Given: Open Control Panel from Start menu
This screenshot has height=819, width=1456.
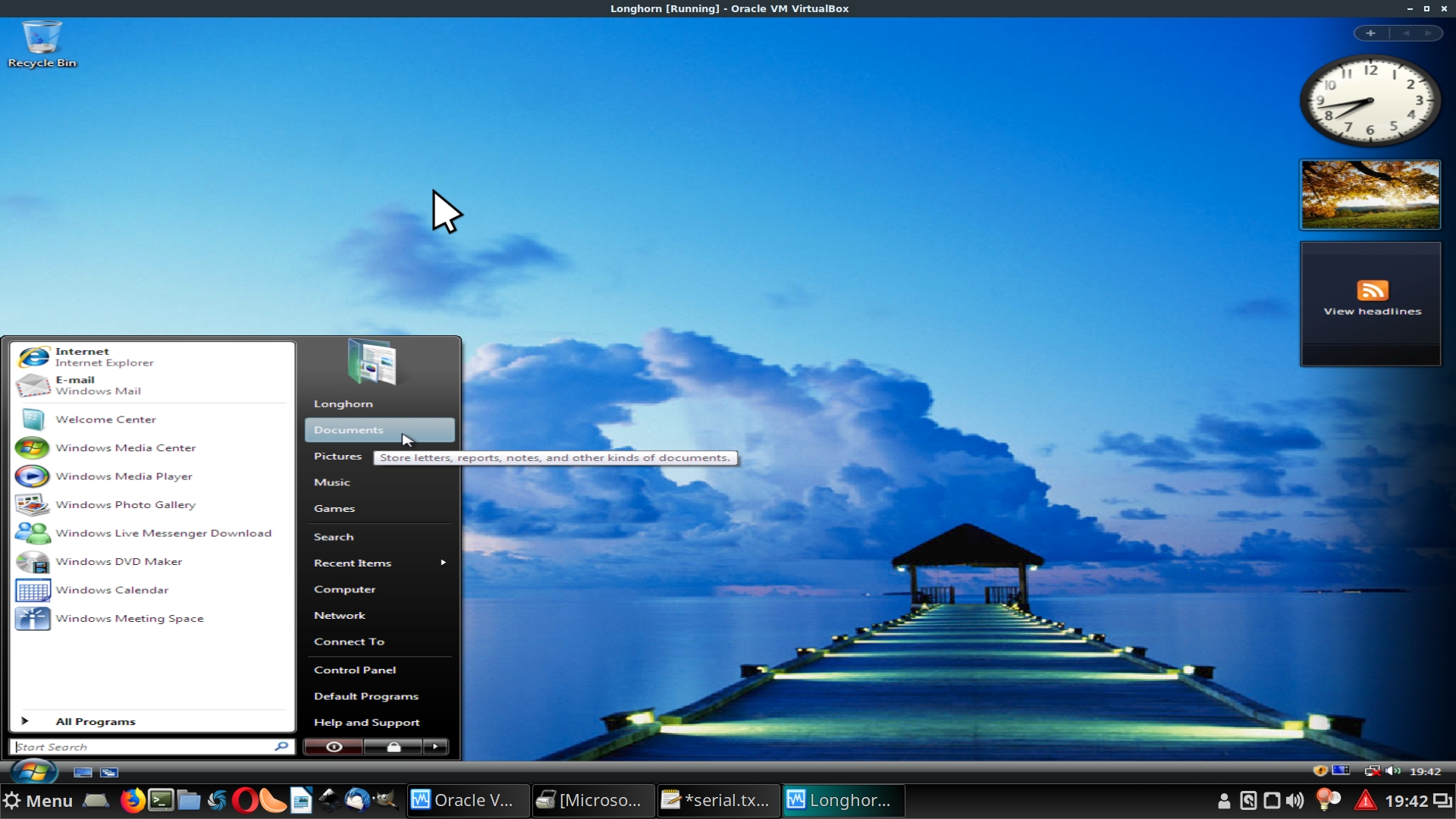Looking at the screenshot, I should [x=355, y=670].
